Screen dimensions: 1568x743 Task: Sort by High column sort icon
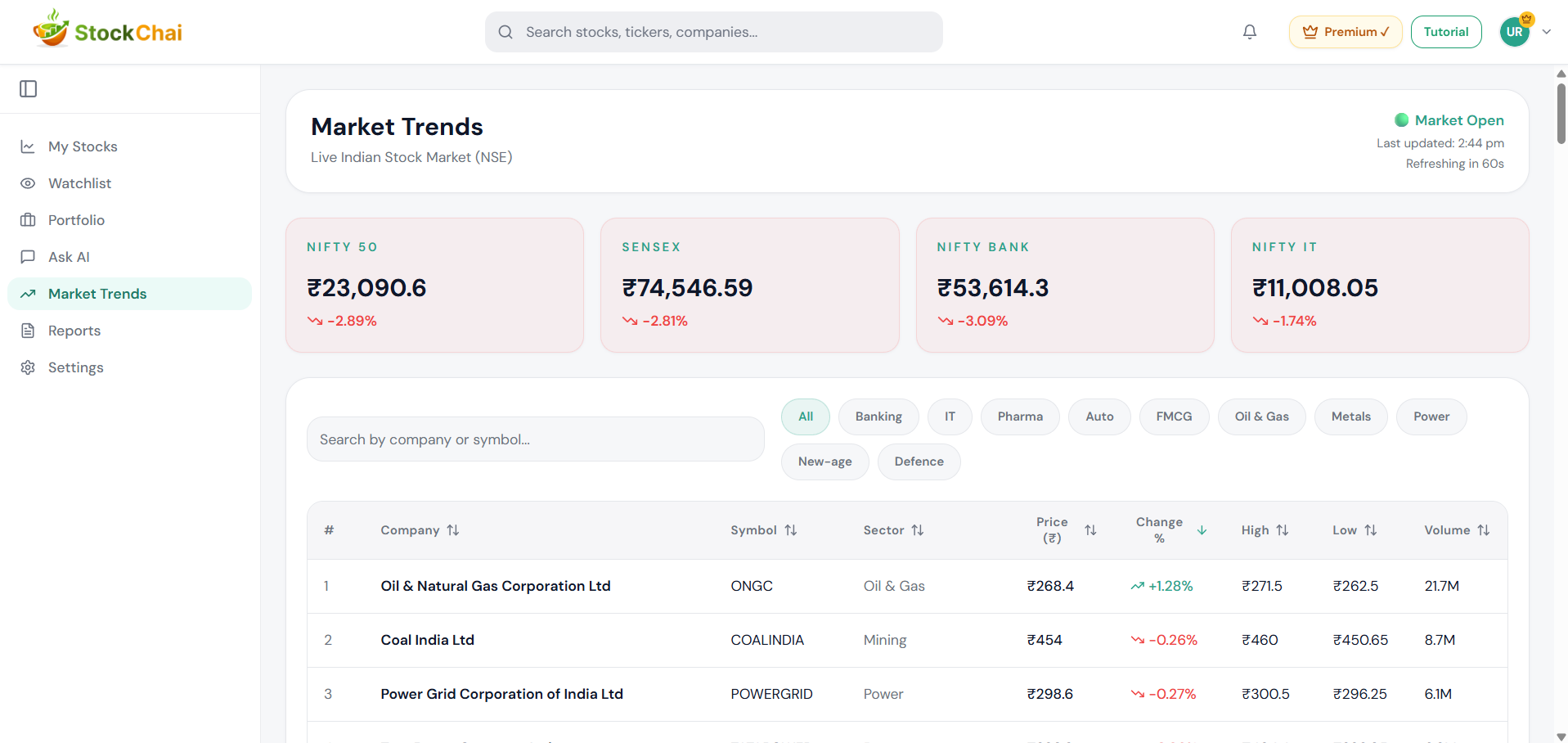[1283, 530]
